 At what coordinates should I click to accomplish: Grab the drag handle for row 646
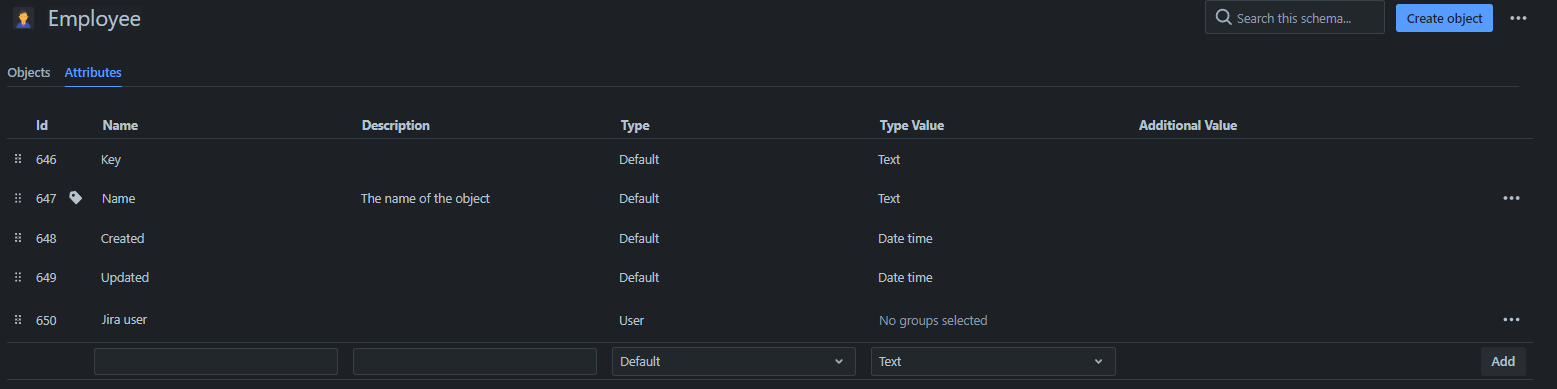coord(17,159)
